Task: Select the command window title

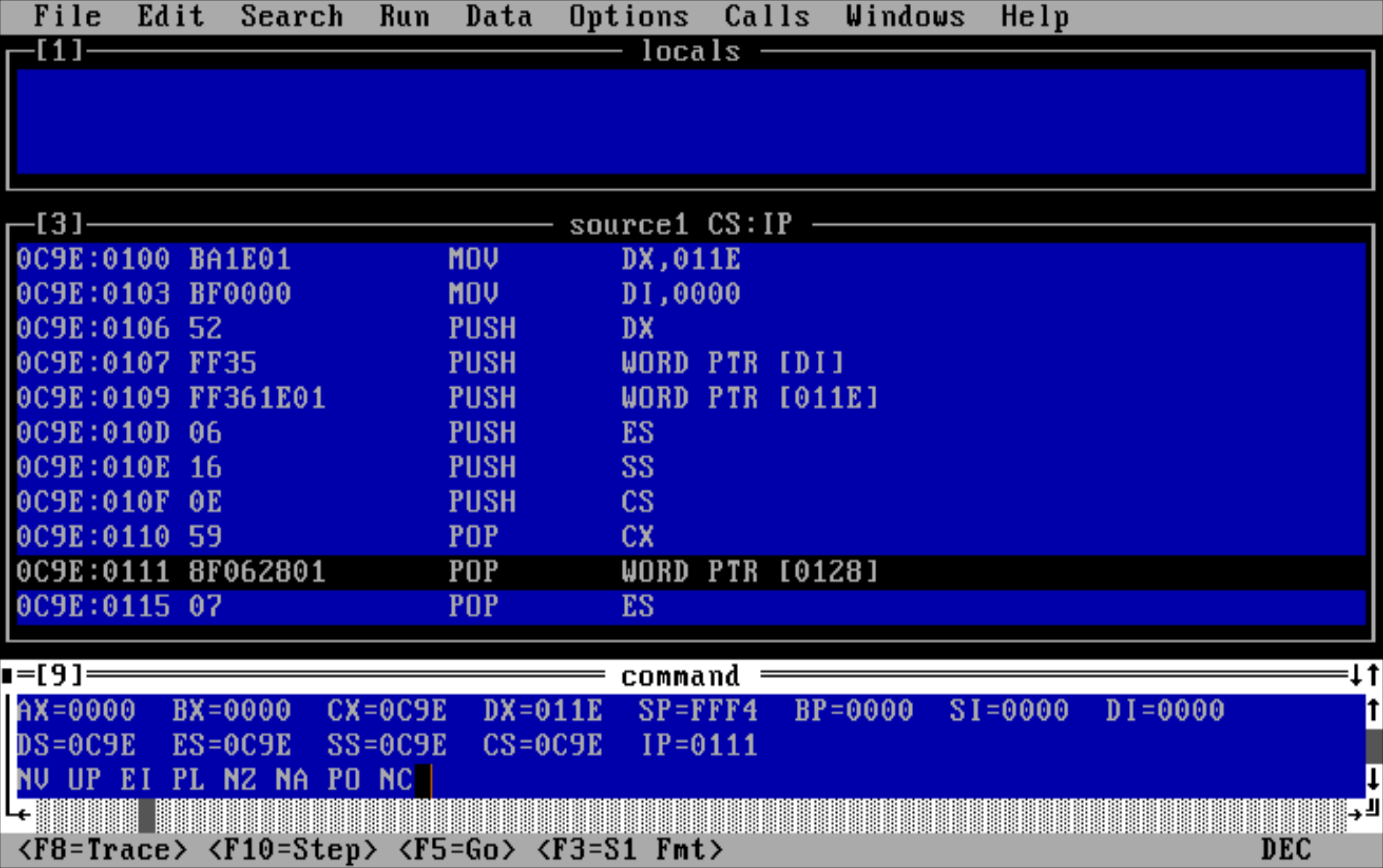Action: click(x=681, y=676)
